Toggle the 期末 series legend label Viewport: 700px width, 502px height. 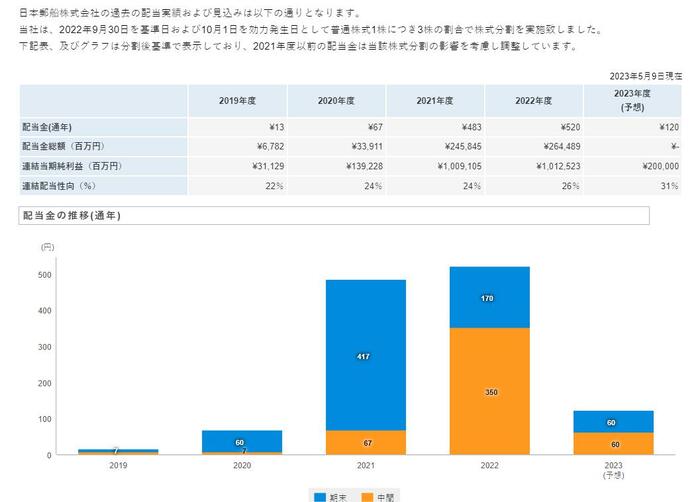(x=338, y=496)
